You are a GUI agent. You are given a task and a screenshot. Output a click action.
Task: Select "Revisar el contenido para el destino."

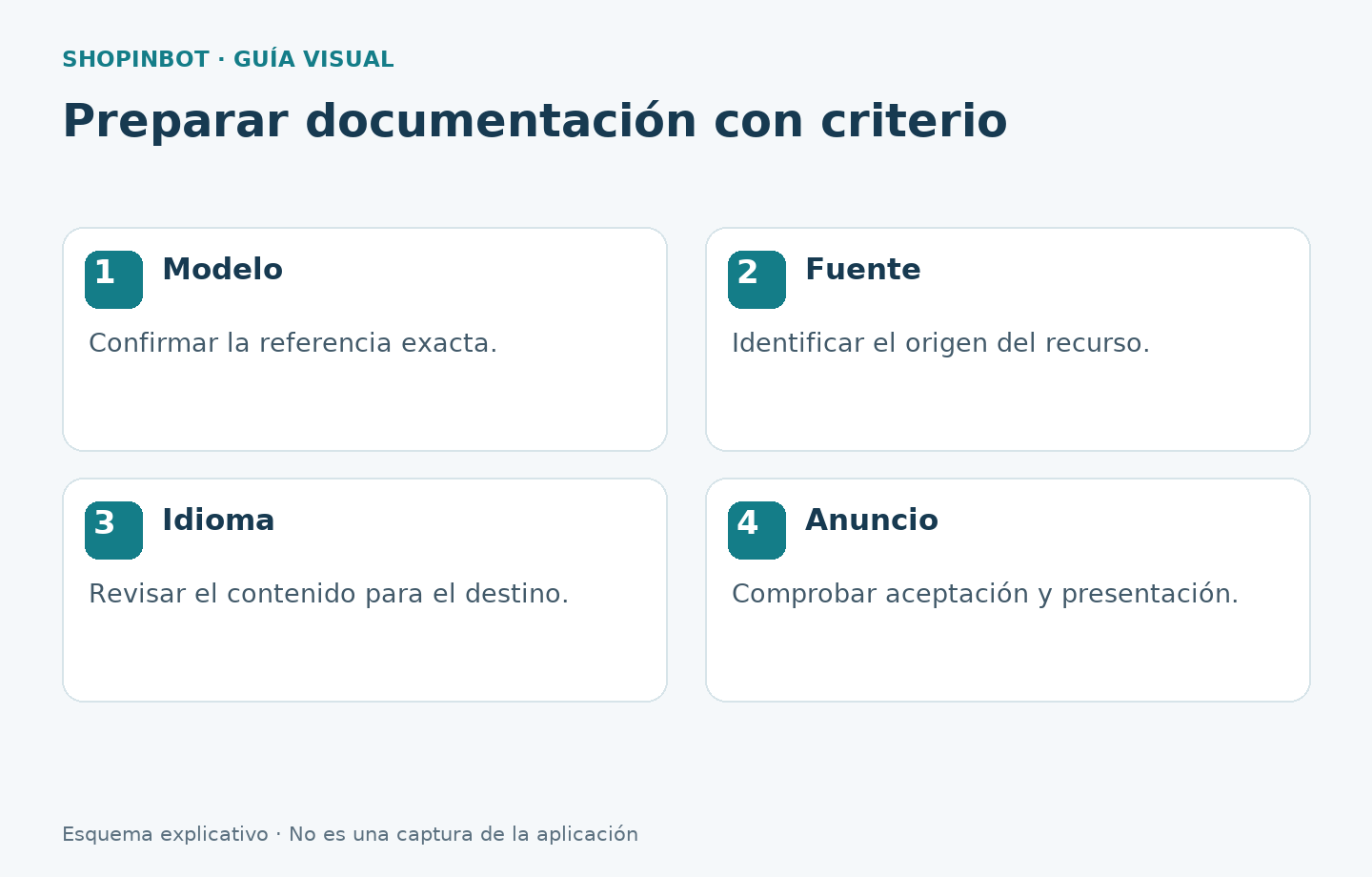(329, 594)
